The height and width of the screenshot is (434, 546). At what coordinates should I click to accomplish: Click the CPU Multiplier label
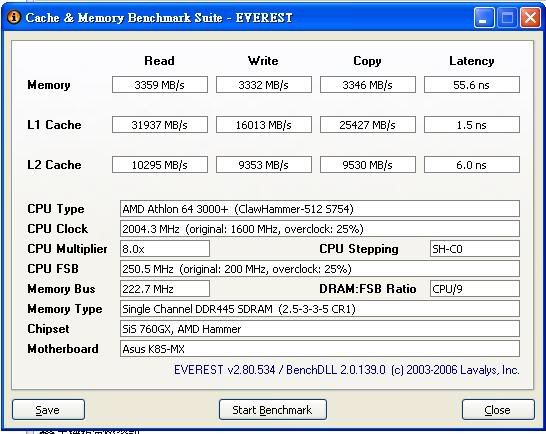coord(67,249)
